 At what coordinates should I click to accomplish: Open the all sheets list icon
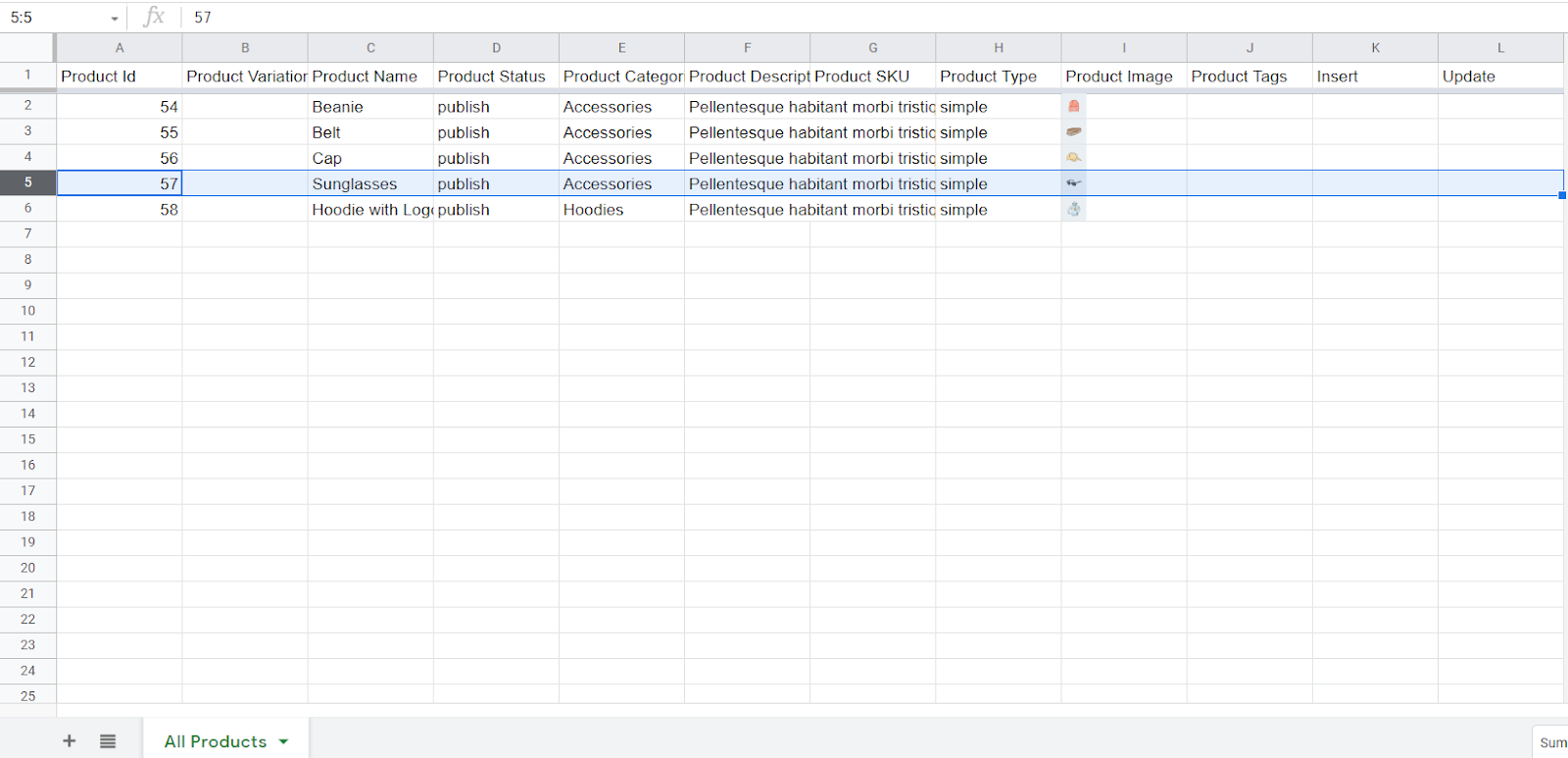click(x=108, y=741)
